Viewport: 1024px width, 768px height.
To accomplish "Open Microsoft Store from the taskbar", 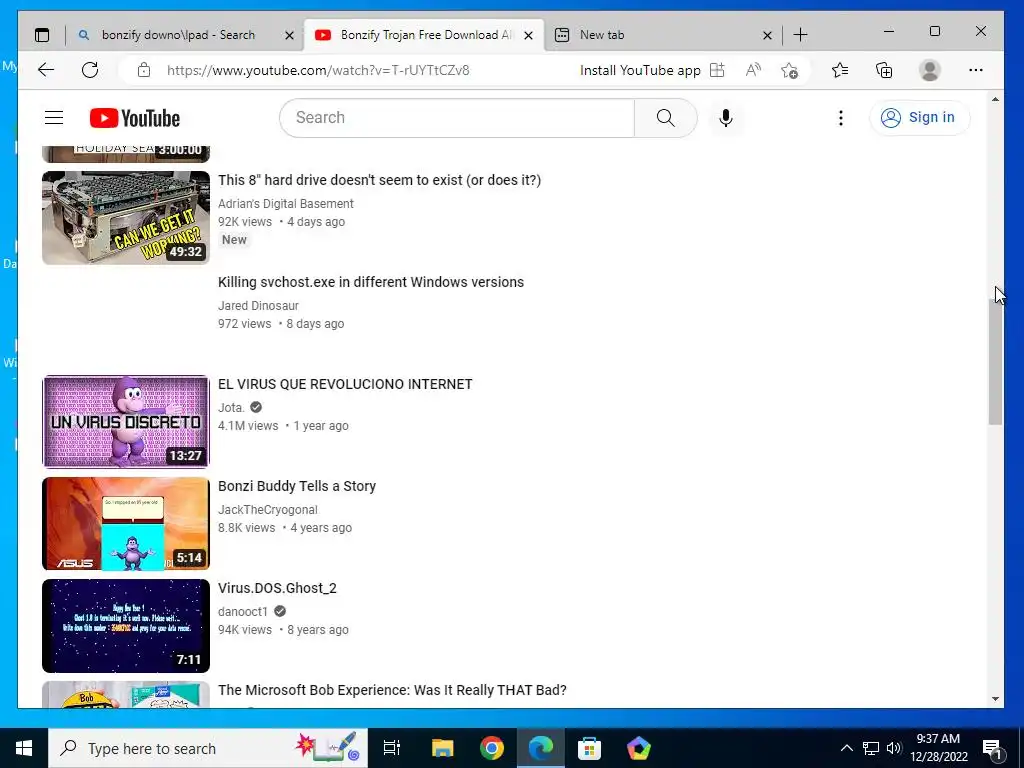I will coord(589,748).
